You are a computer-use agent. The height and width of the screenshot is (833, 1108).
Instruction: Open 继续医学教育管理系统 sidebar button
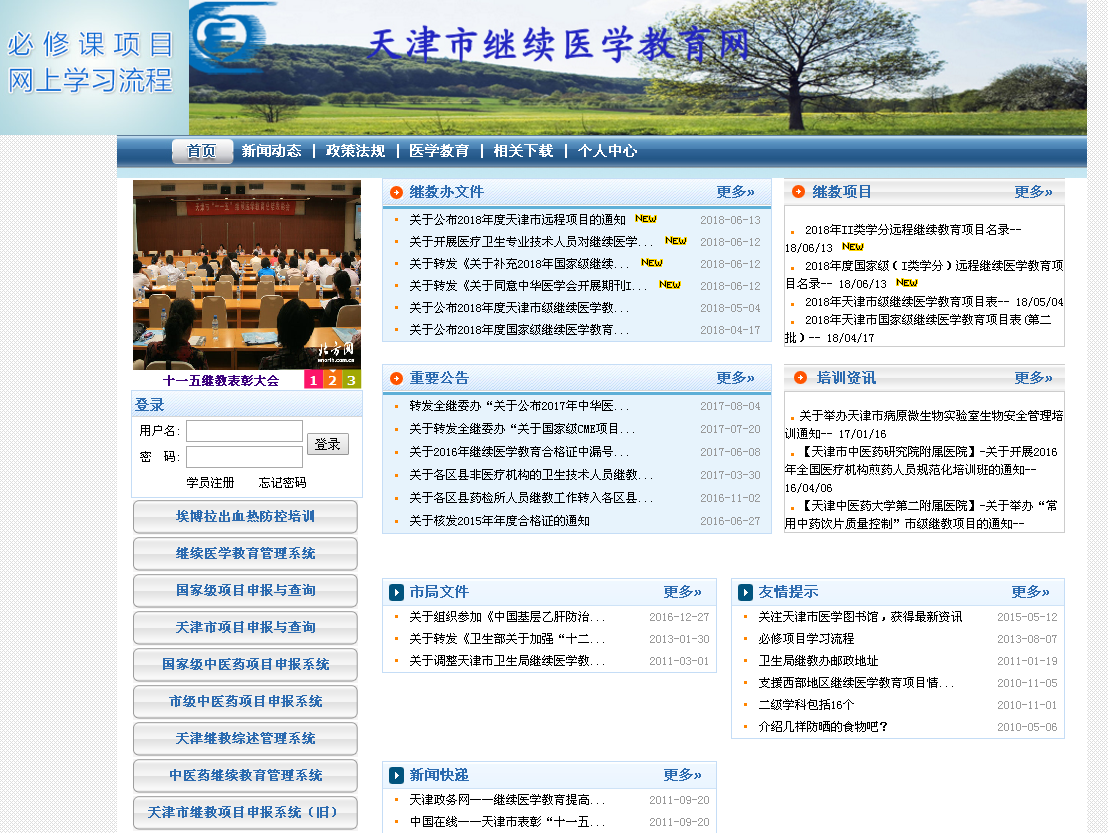[x=245, y=553]
